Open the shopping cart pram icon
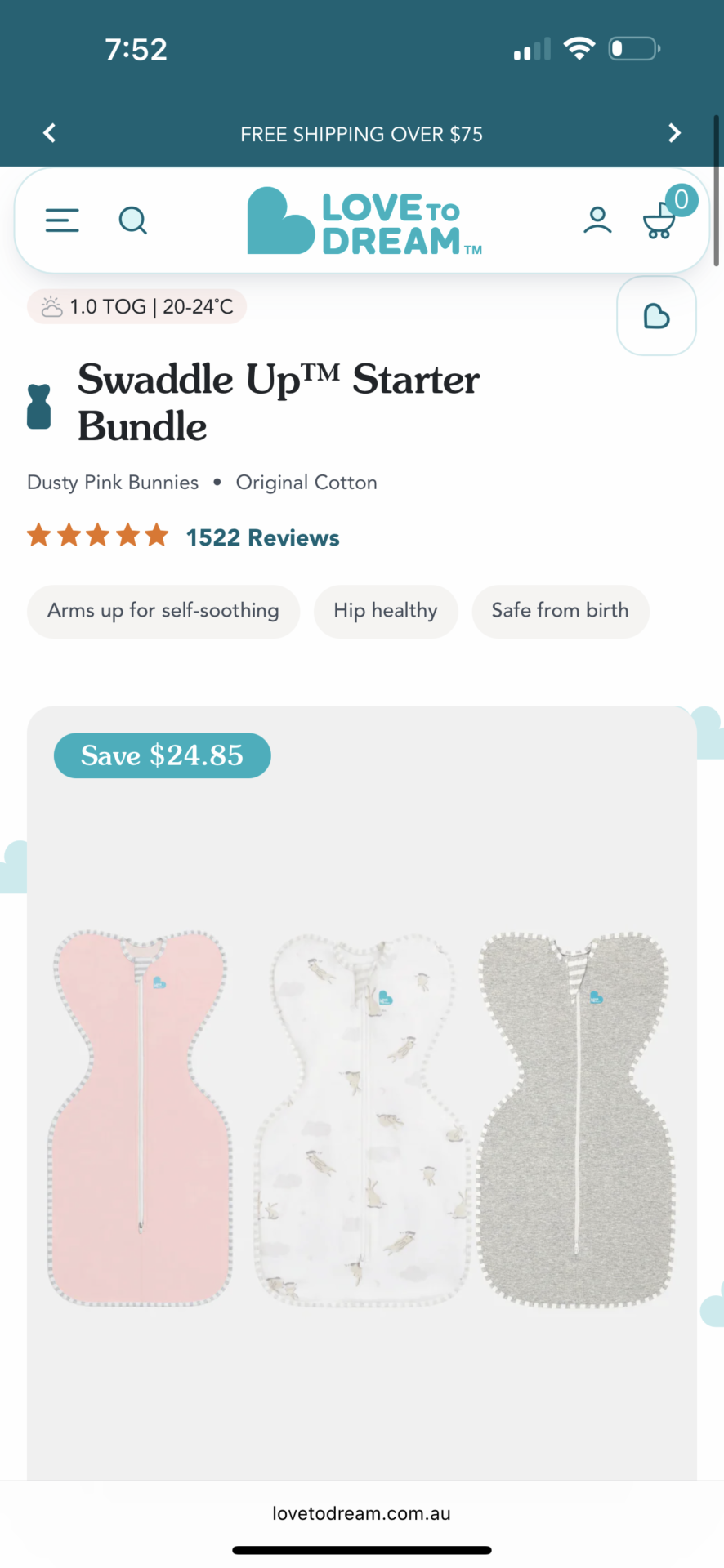Viewport: 724px width, 1568px height. (x=660, y=220)
